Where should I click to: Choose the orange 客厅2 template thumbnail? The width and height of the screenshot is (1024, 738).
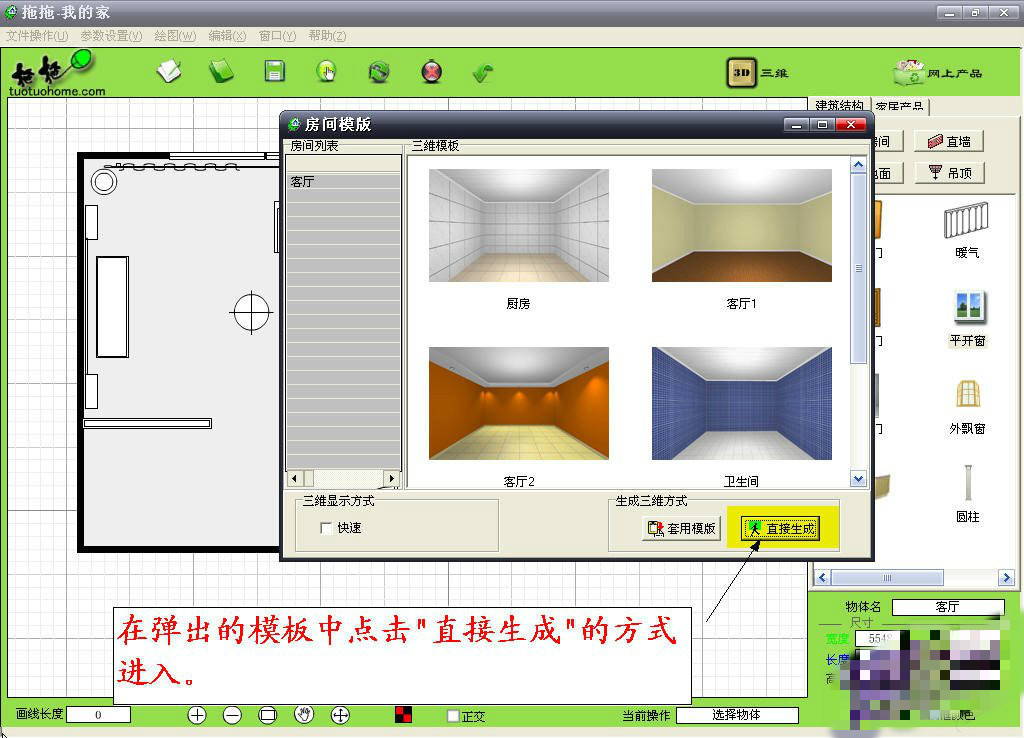tap(519, 403)
